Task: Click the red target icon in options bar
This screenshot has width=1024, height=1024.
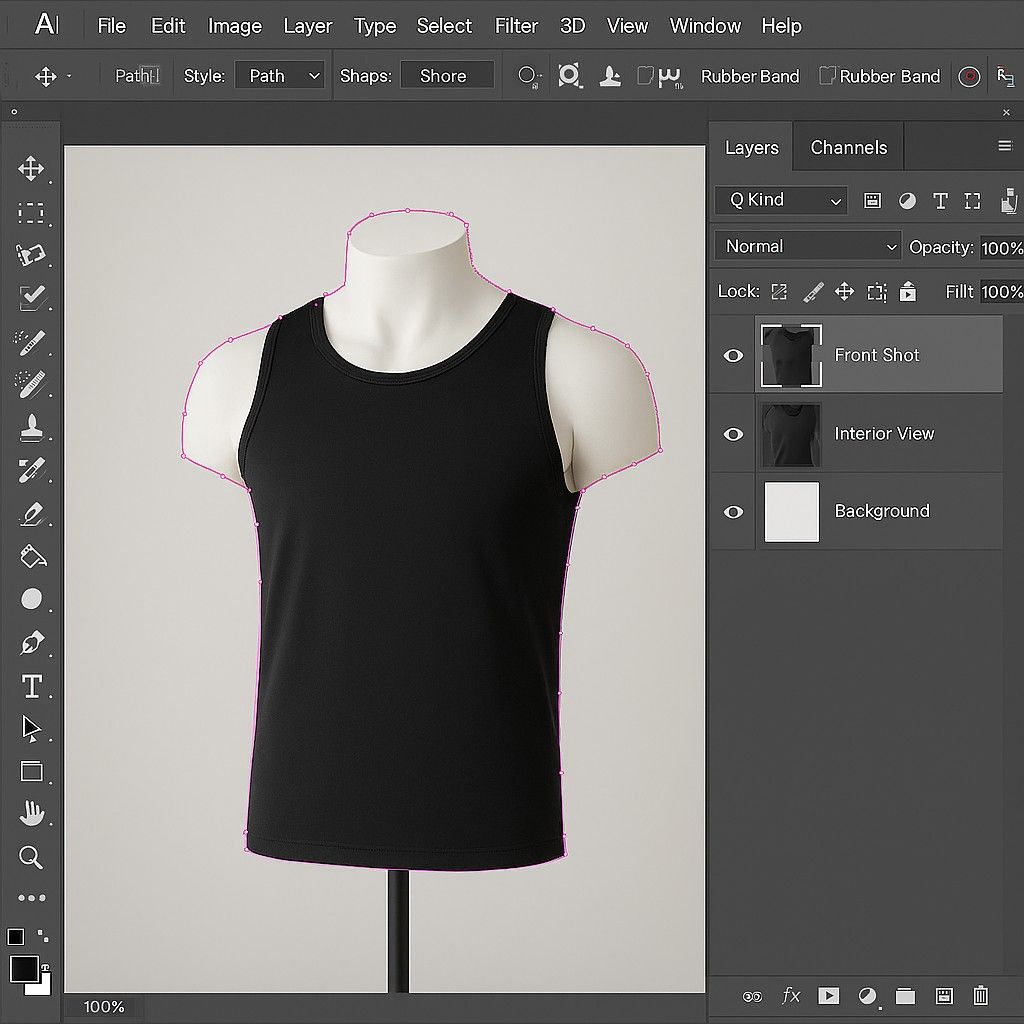Action: (x=969, y=76)
